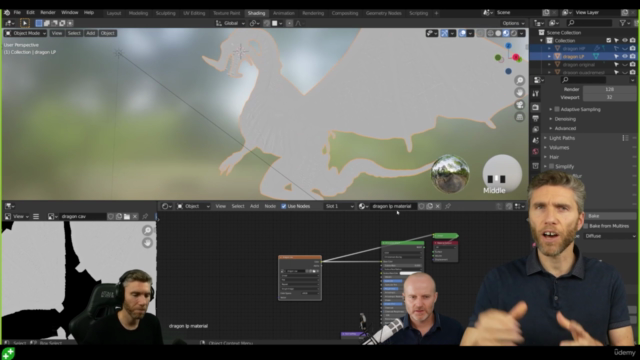The height and width of the screenshot is (360, 640).
Task: Open the Render menu
Action: [48, 13]
